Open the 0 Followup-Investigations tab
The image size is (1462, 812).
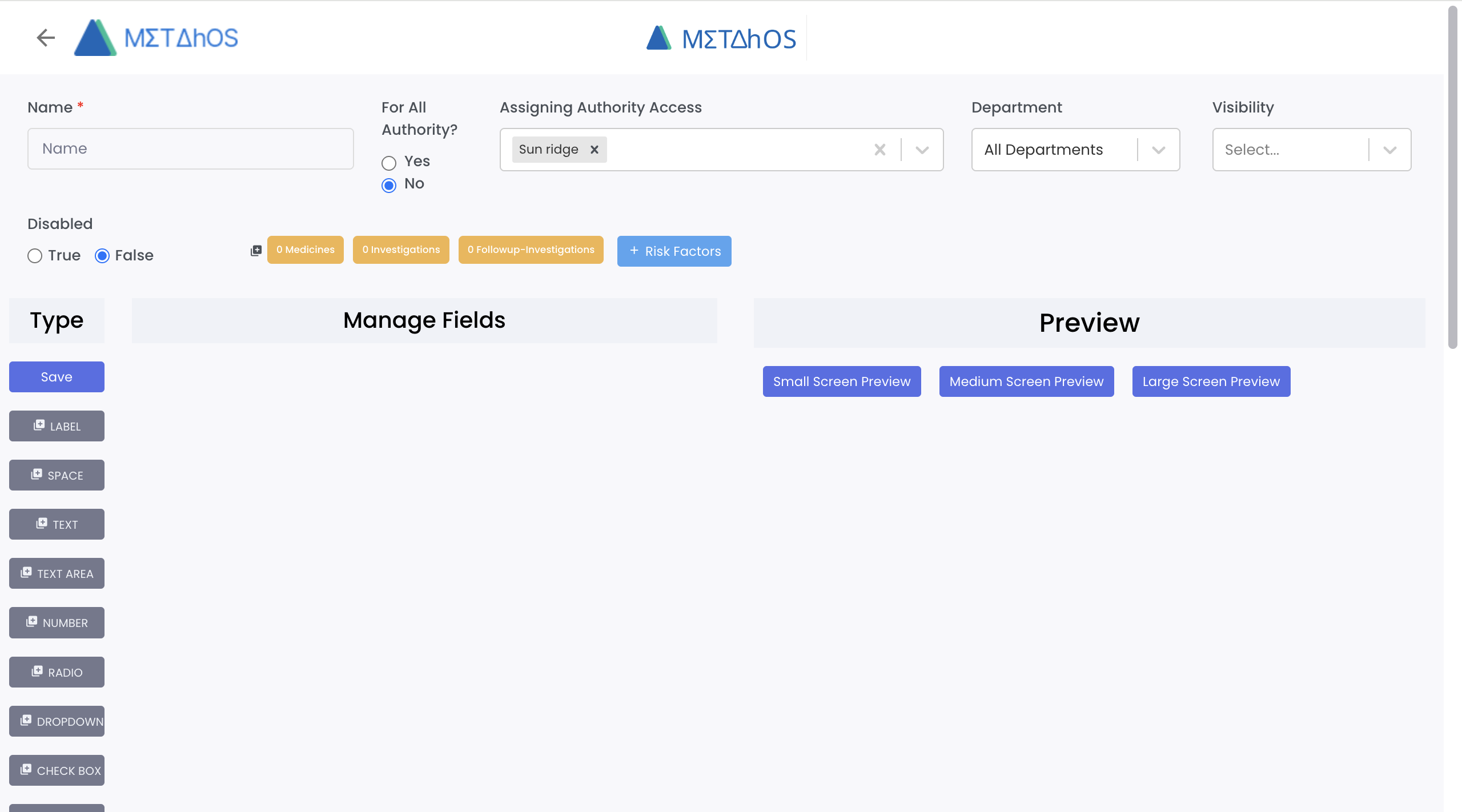531,250
